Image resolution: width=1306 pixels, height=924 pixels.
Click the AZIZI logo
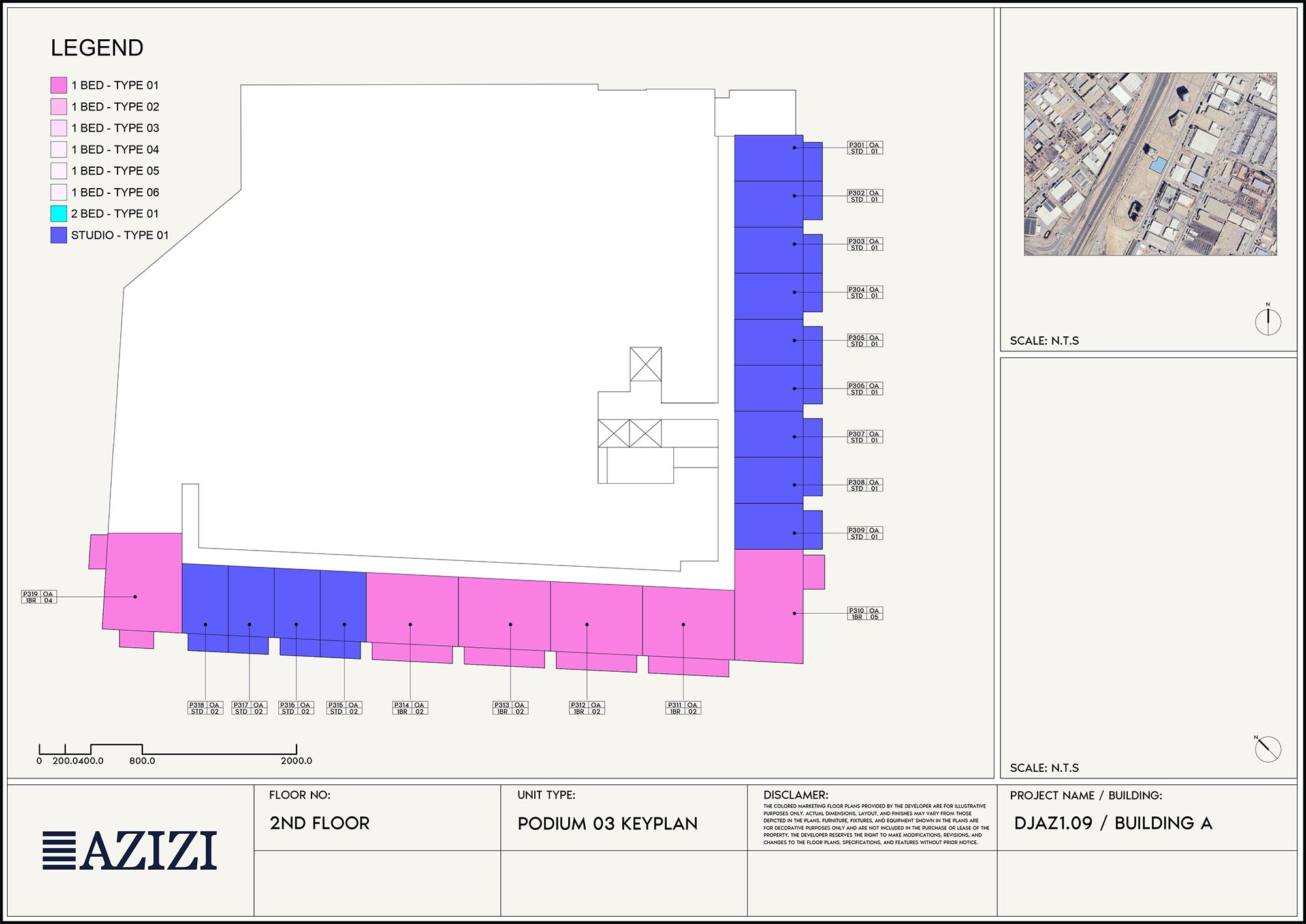pos(130,850)
